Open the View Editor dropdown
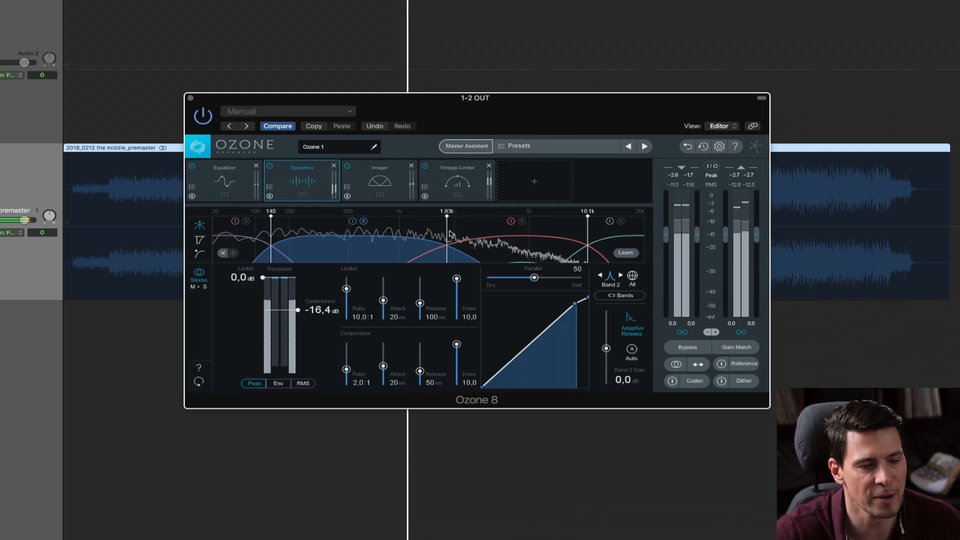This screenshot has height=540, width=960. pyautogui.click(x=722, y=126)
